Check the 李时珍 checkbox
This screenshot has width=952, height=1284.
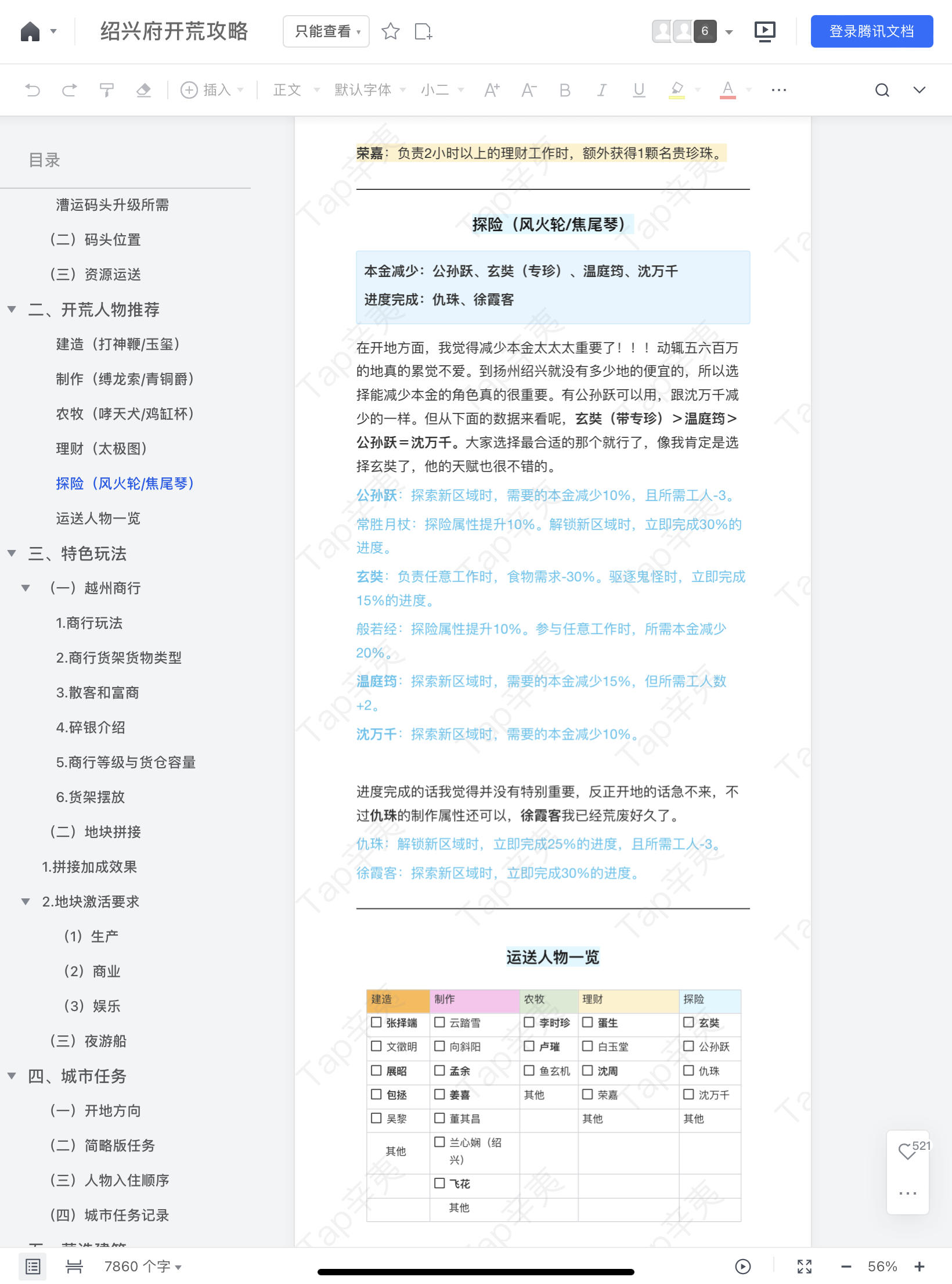(x=529, y=1022)
